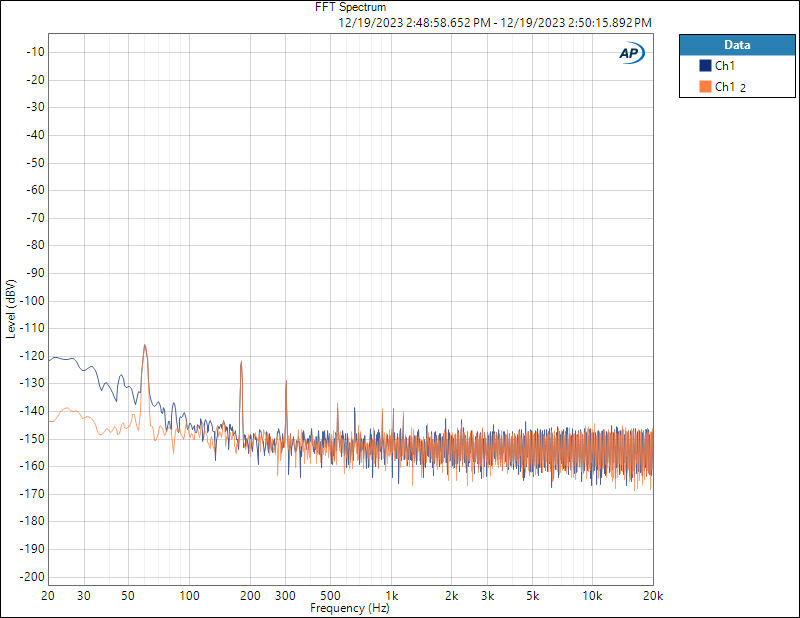Click the Data legend header
The width and height of the screenshot is (800, 618).
click(x=737, y=45)
